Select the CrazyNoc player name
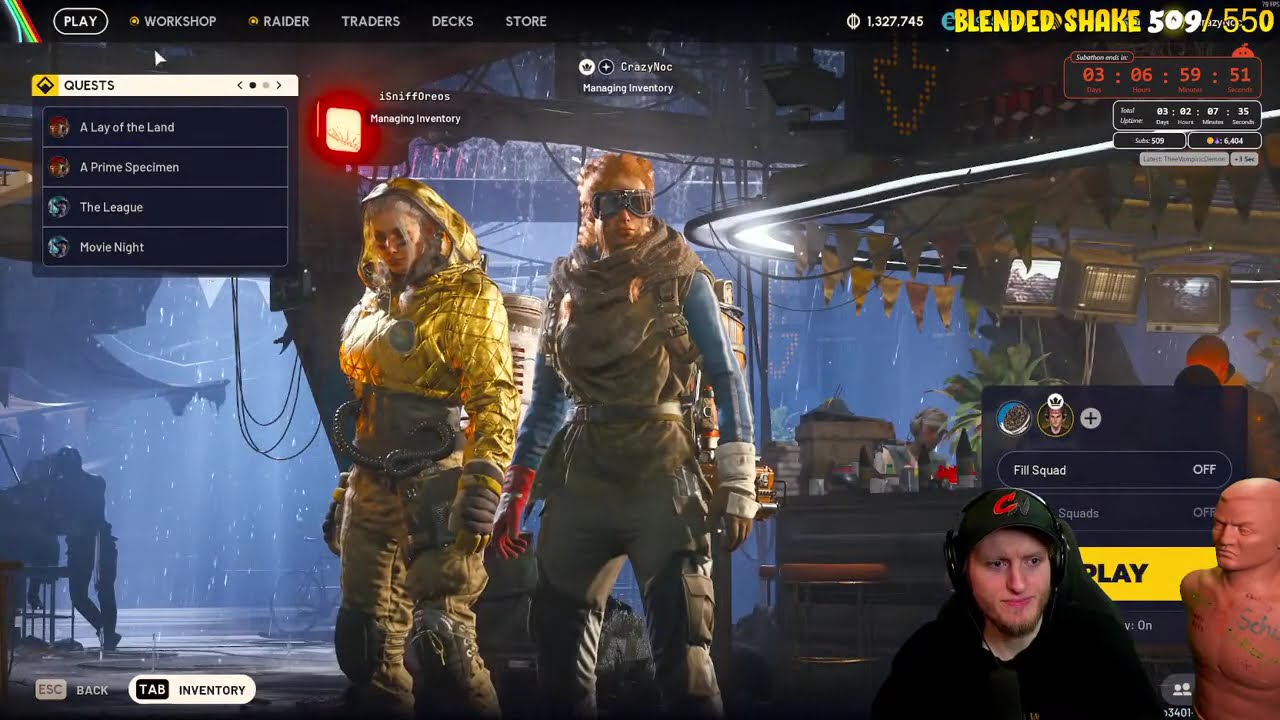1280x720 pixels. [646, 67]
